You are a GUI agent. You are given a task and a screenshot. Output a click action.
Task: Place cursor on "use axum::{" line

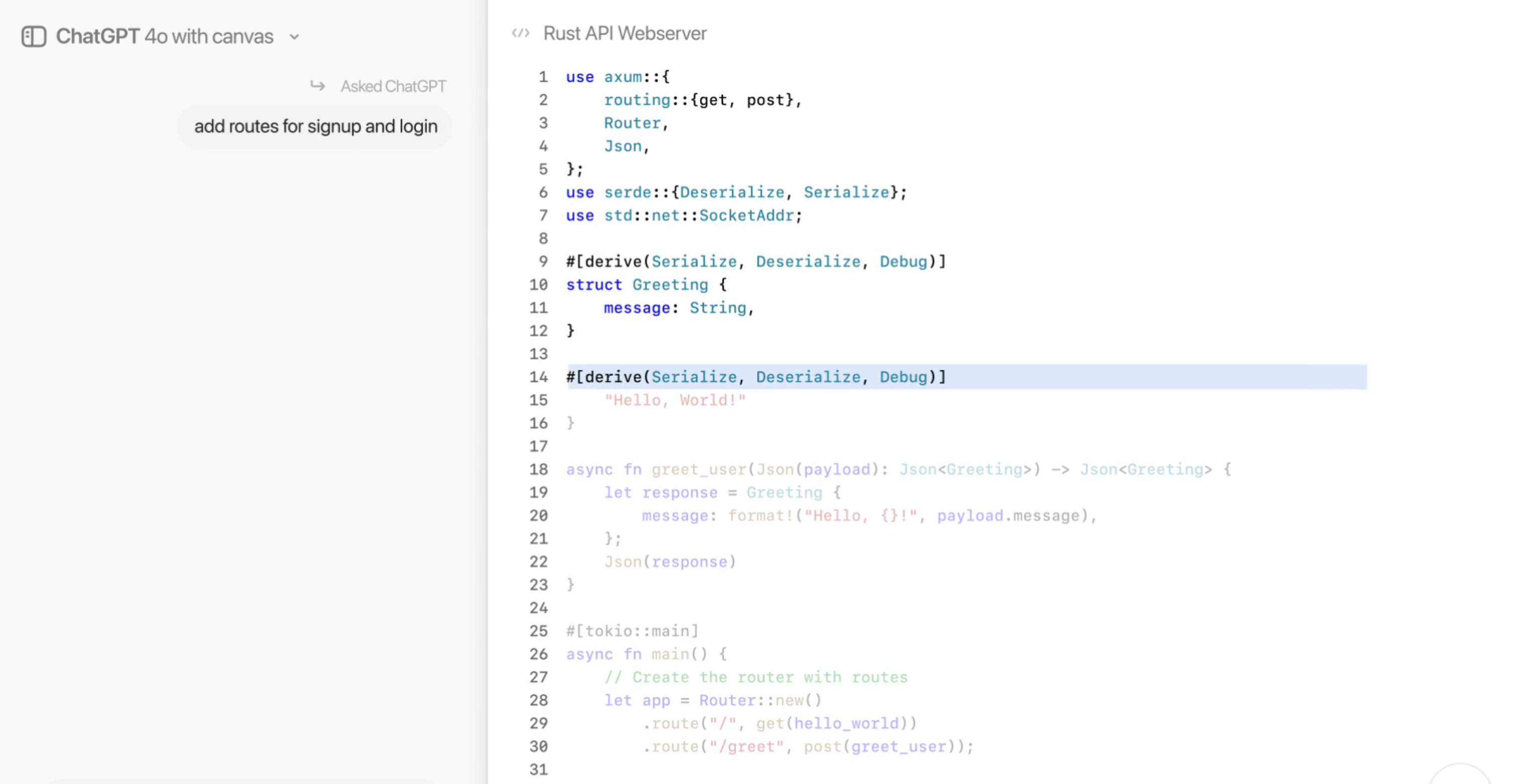coord(618,77)
